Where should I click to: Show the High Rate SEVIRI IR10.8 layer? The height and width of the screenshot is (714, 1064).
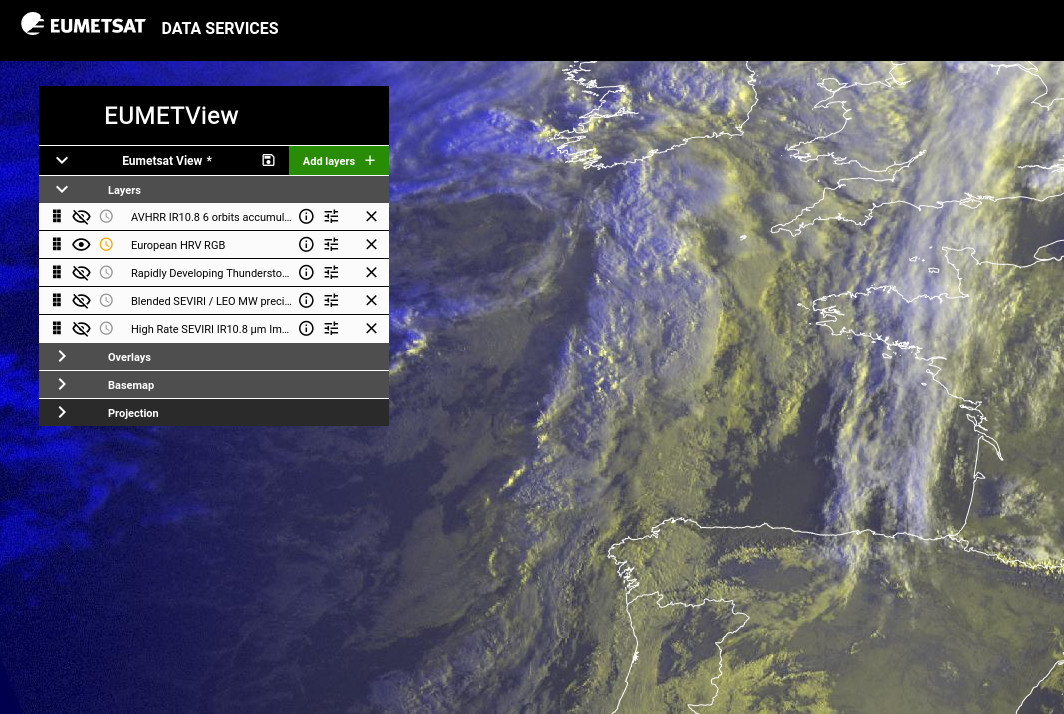pyautogui.click(x=81, y=328)
